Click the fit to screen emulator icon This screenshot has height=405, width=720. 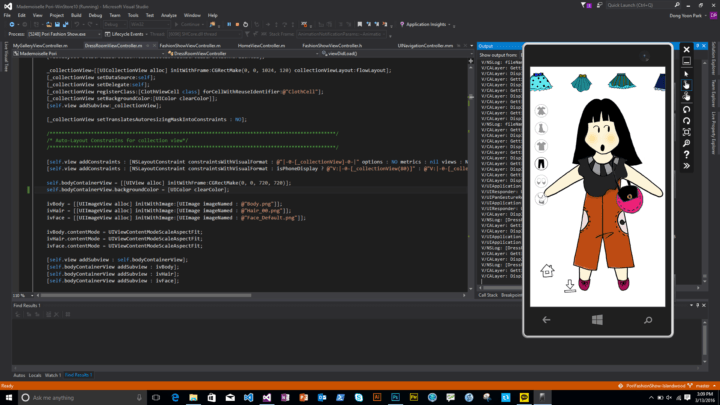pyautogui.click(x=686, y=132)
